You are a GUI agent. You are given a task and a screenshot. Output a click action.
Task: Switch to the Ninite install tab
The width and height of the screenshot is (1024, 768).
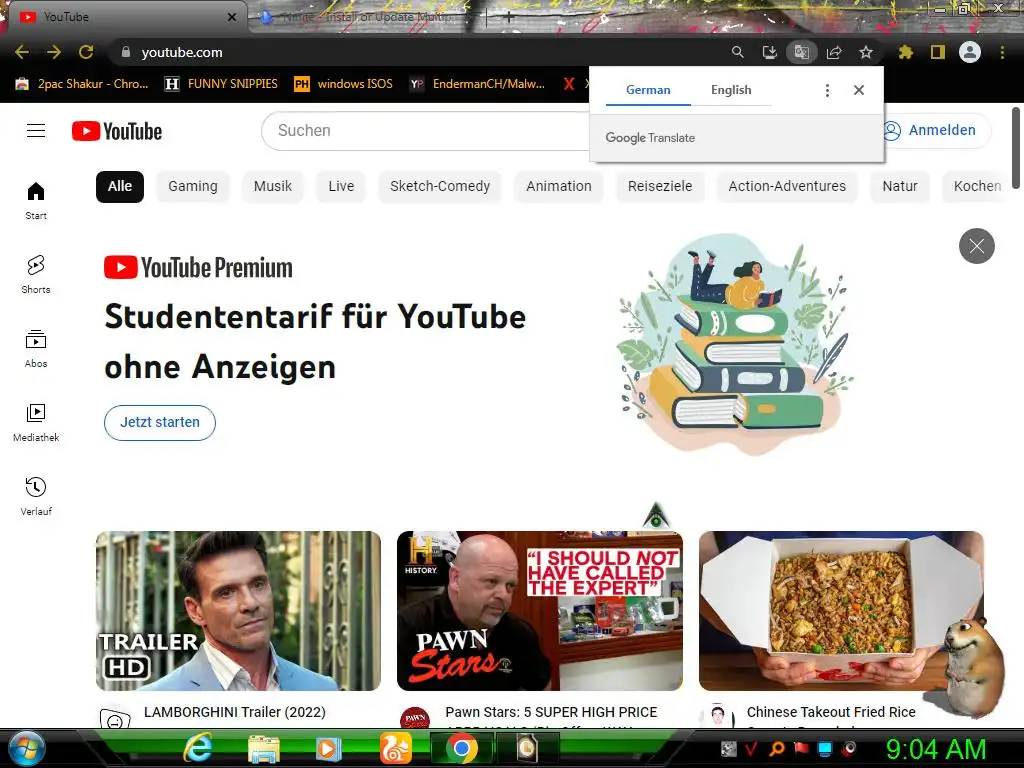pos(366,17)
